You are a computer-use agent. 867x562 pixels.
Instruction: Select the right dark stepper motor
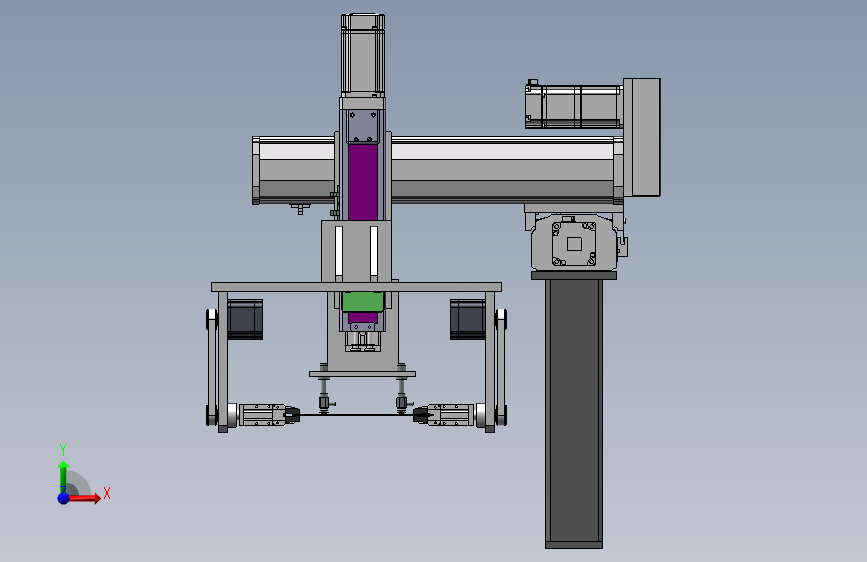coord(468,319)
